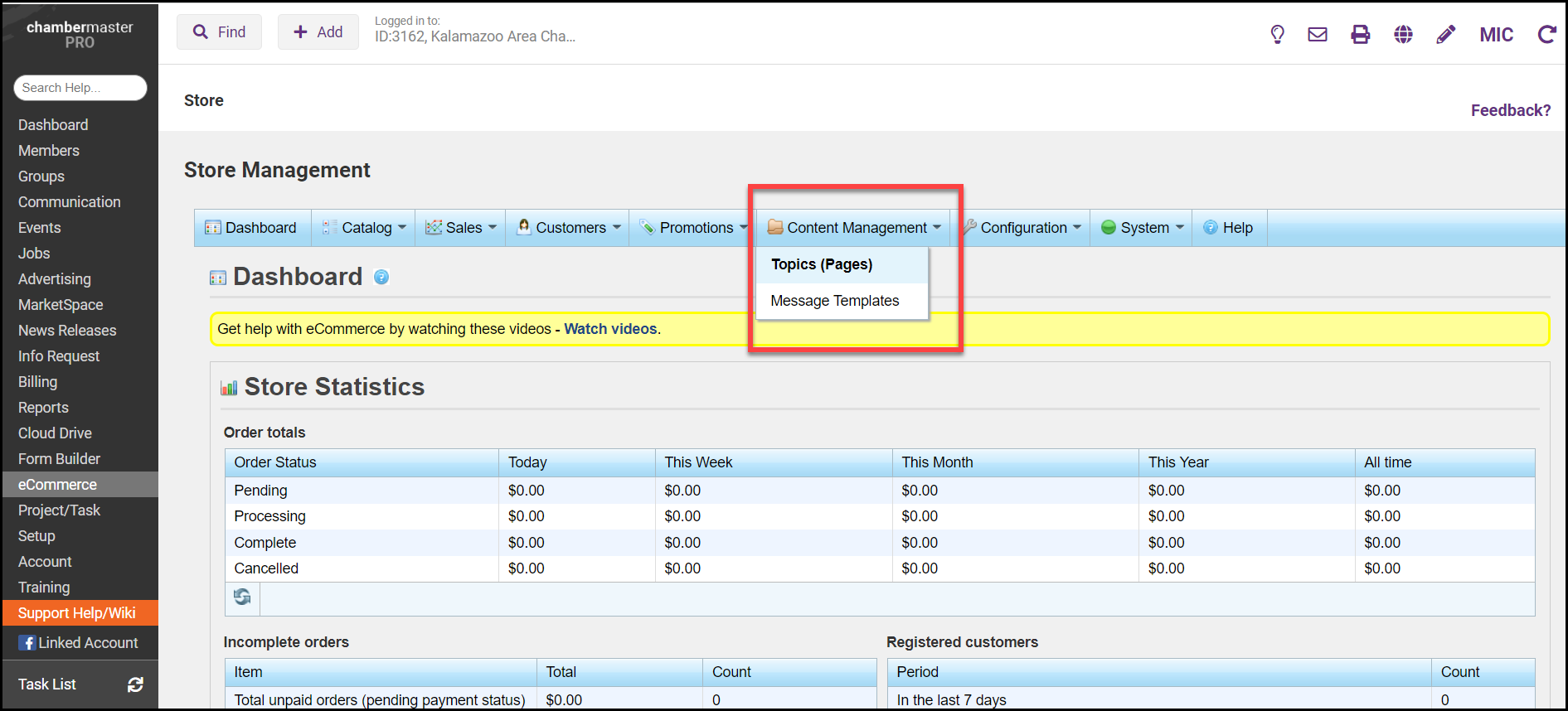Select Topics (Pages) from the menu
Viewport: 1568px width, 711px height.
[821, 264]
